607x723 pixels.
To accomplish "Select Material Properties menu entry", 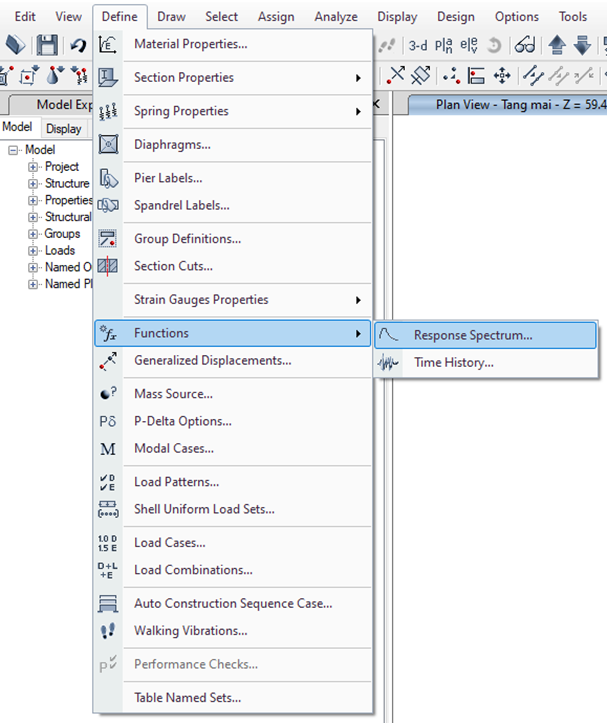I will click(x=190, y=44).
